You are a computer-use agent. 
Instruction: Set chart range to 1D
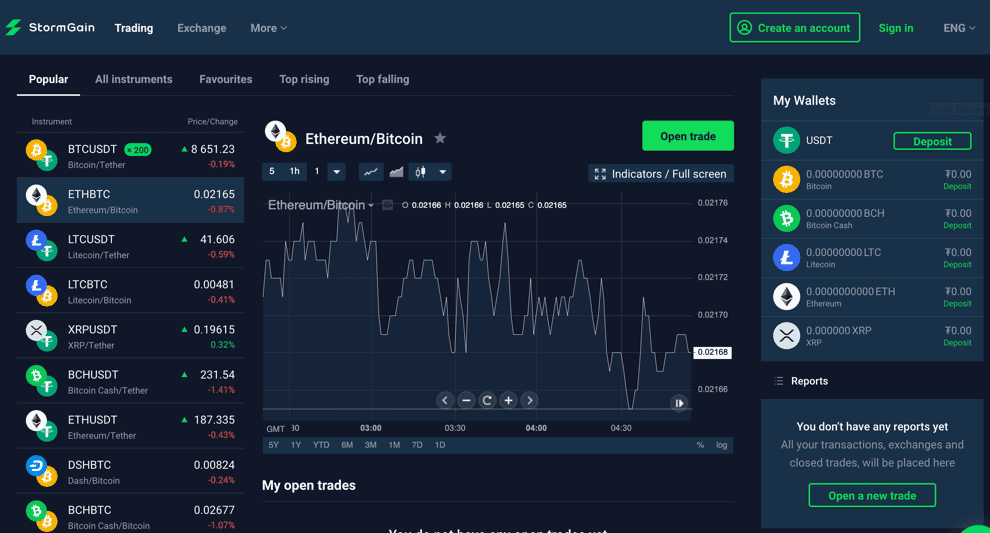coord(440,445)
